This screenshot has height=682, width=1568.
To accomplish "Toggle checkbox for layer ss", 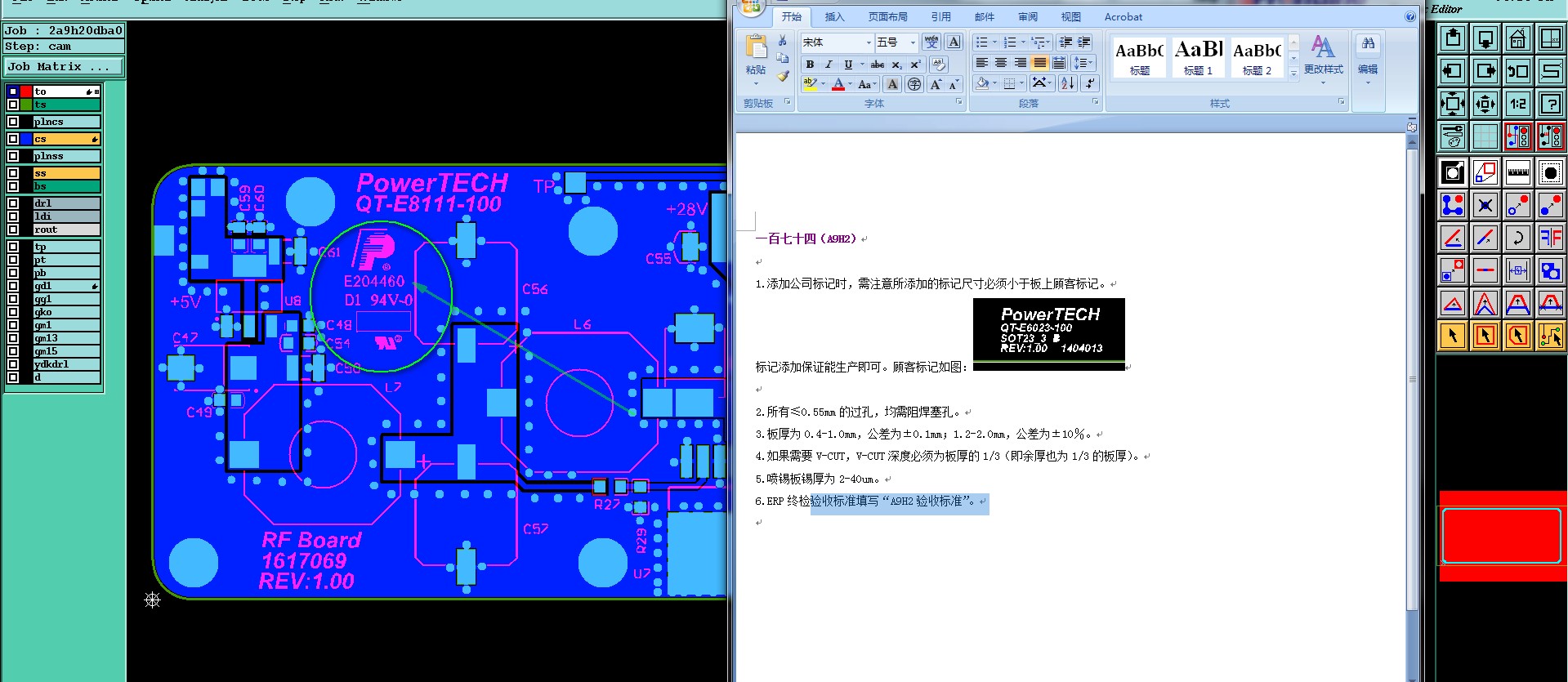I will [x=13, y=173].
